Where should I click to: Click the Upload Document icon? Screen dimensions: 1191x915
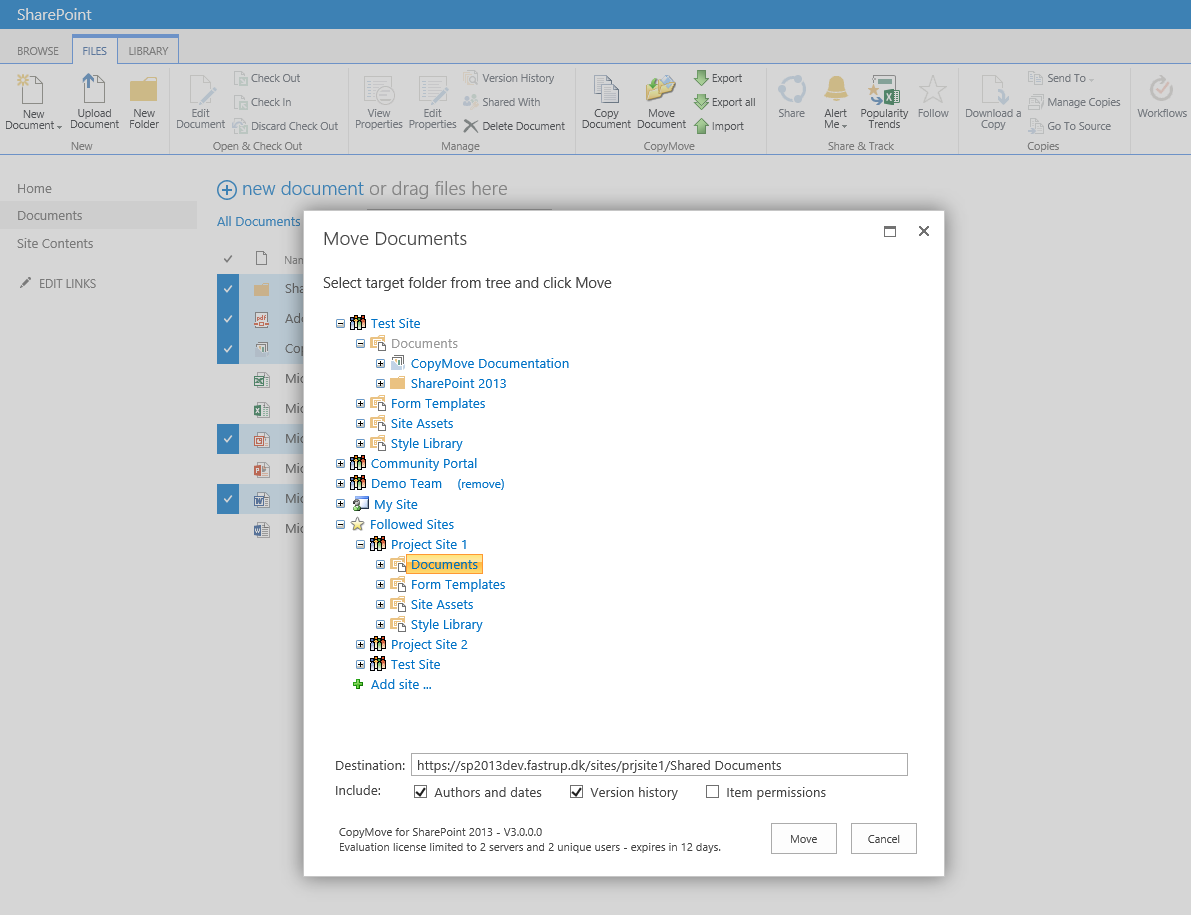pyautogui.click(x=94, y=88)
